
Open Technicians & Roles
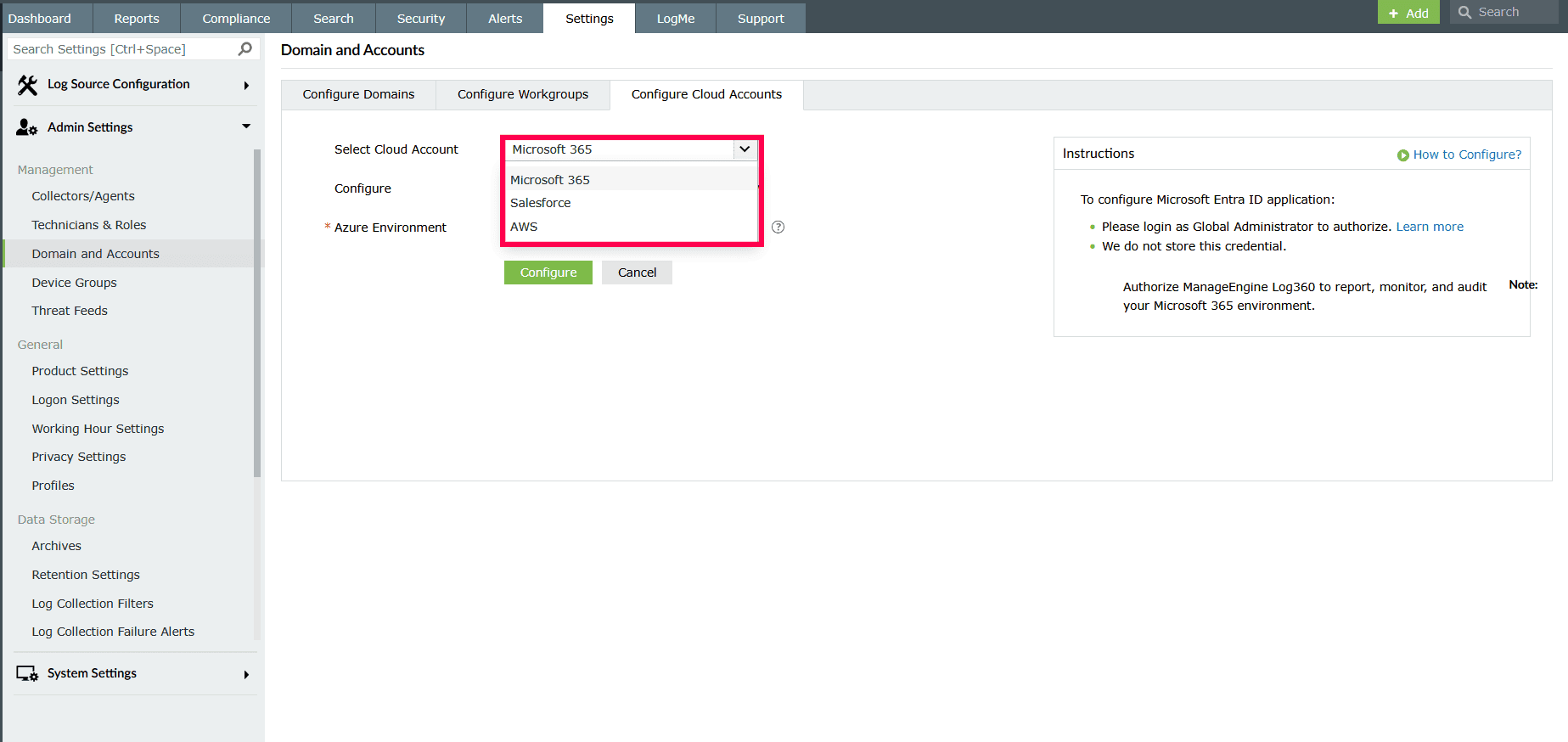pos(89,225)
